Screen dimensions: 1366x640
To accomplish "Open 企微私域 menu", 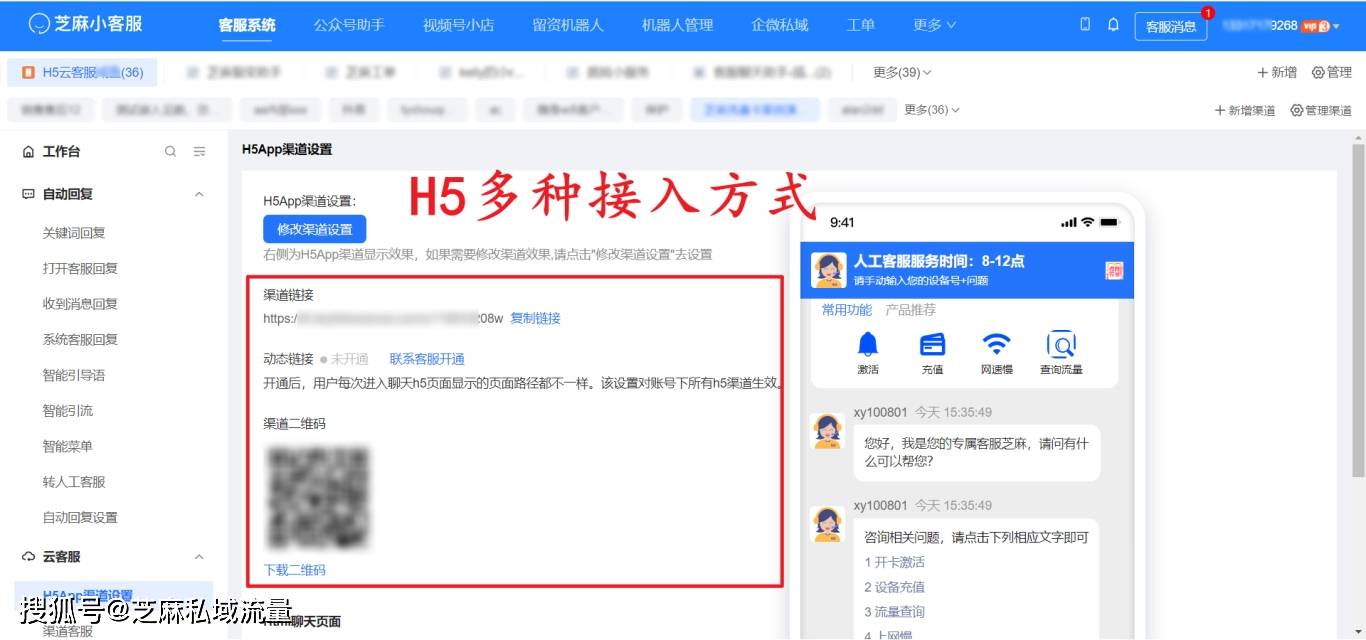I will tap(780, 25).
